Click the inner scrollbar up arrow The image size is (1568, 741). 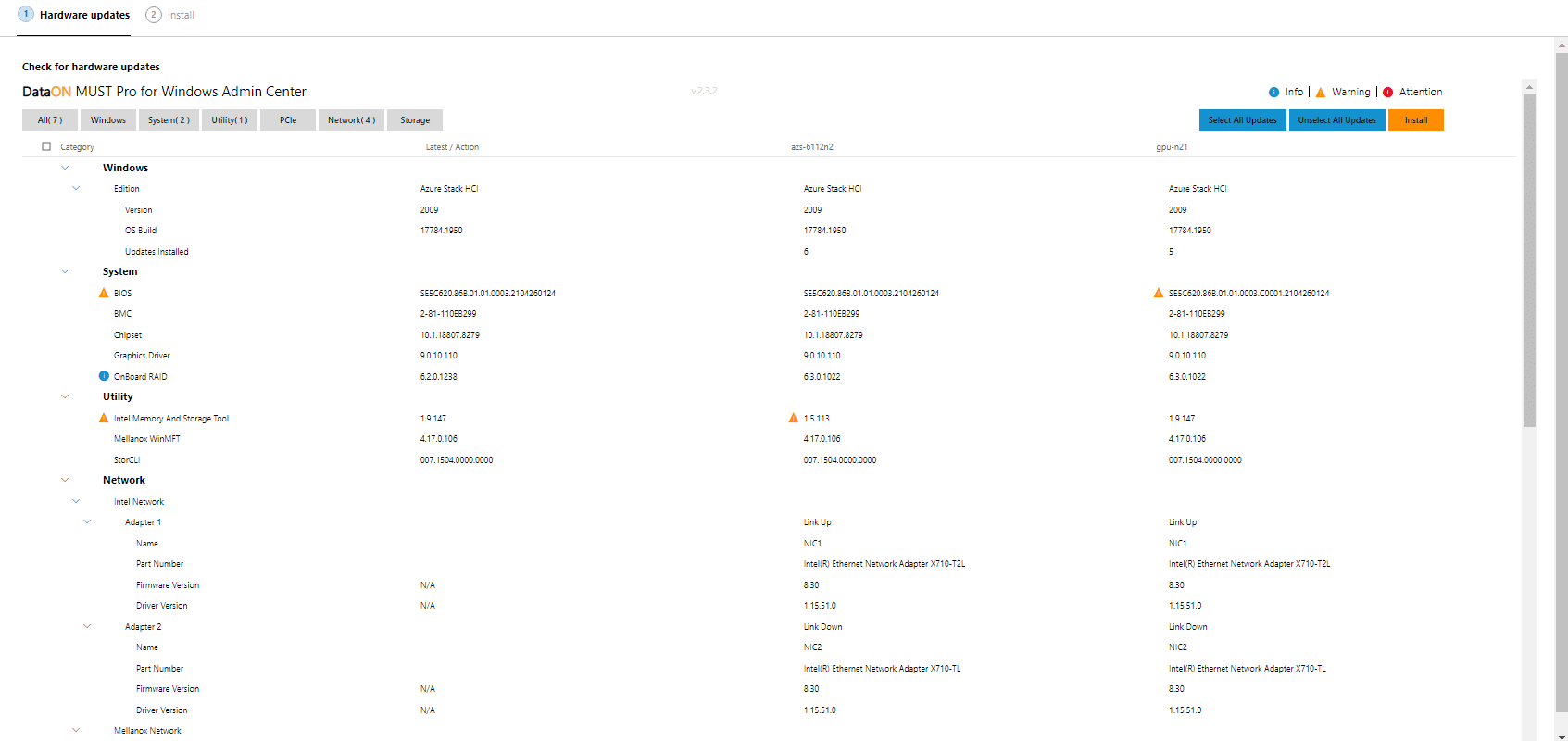pyautogui.click(x=1529, y=86)
